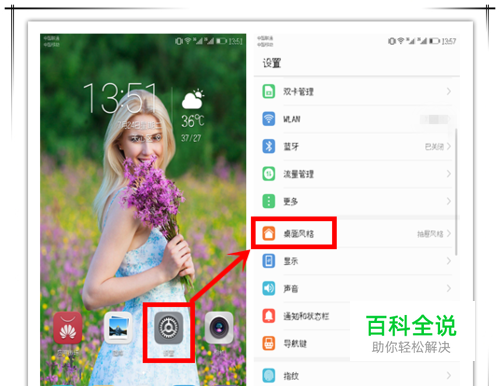This screenshot has height=386, width=500.
Task: Click the 双卡管理 SIM card icon
Action: pyautogui.click(x=269, y=91)
